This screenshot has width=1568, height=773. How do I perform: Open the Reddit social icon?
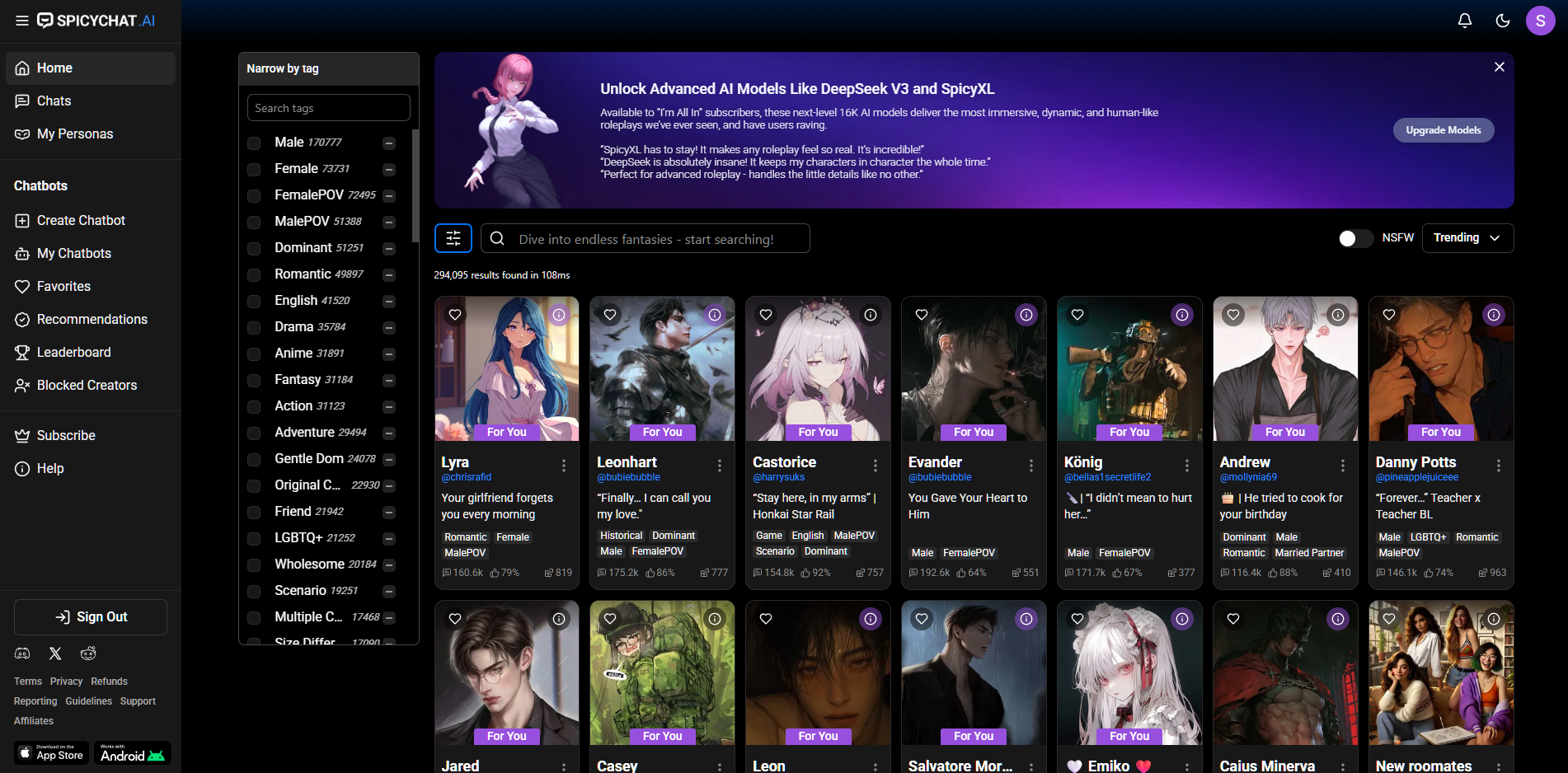[x=88, y=654]
